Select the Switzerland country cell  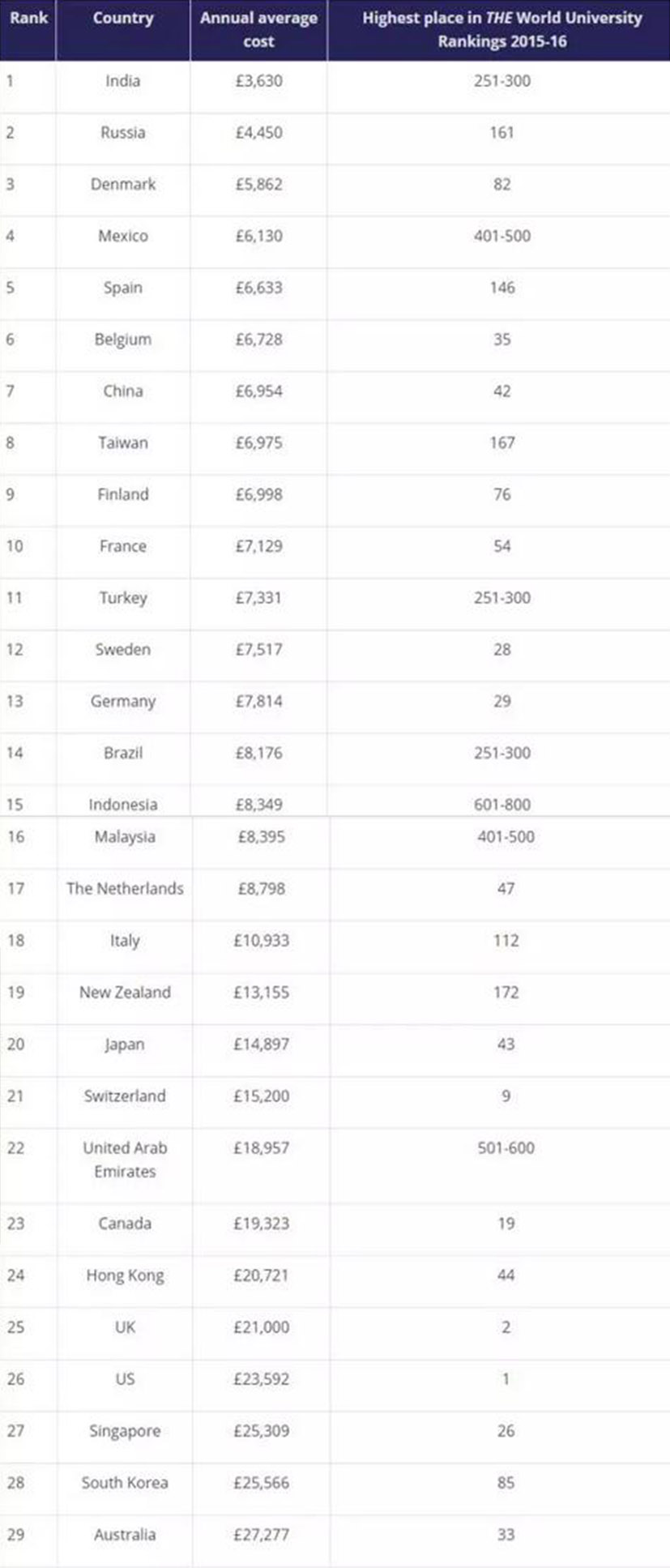pos(125,1096)
